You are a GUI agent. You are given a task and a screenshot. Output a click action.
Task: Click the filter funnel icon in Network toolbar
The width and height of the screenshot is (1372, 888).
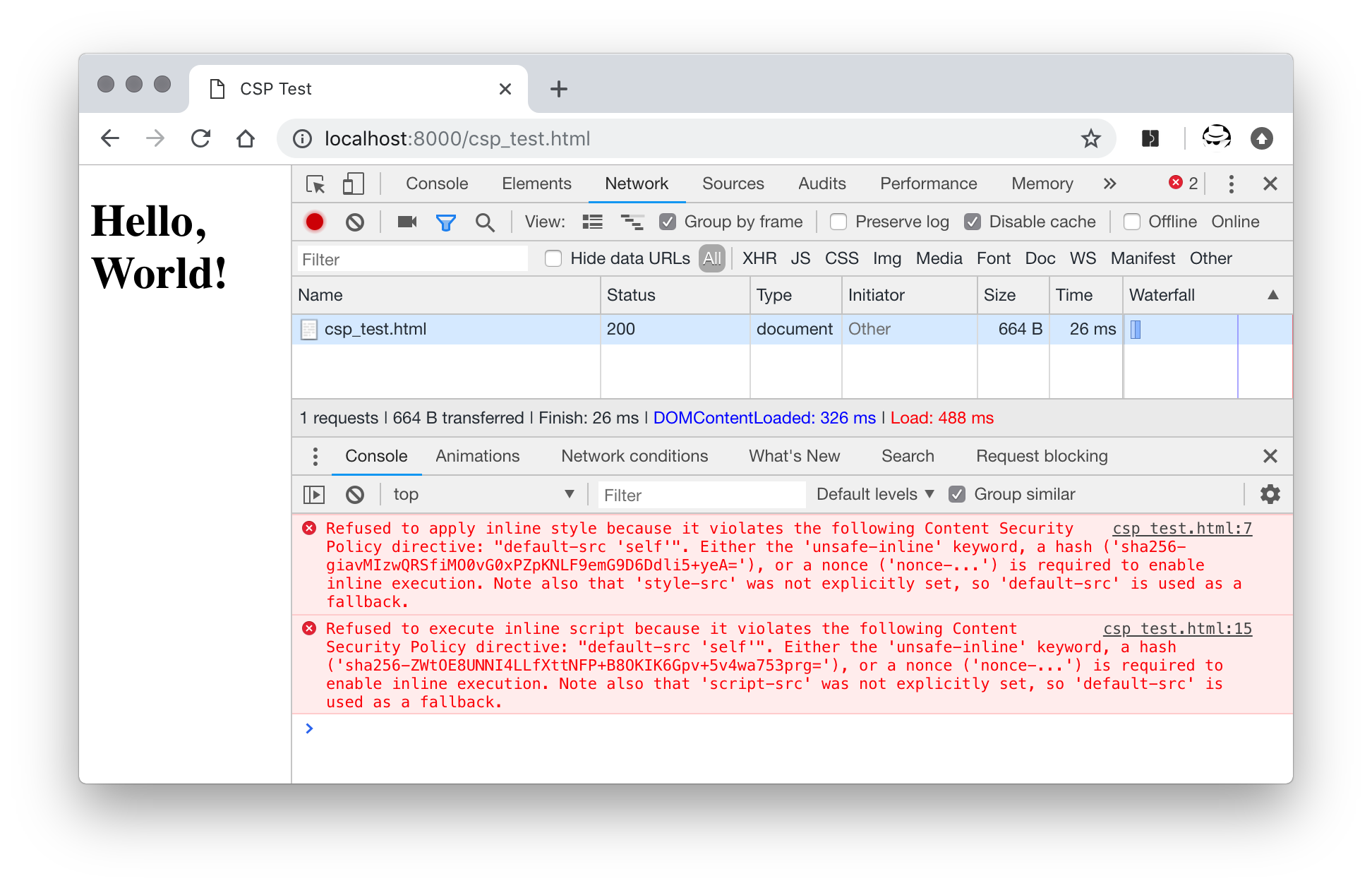[446, 222]
